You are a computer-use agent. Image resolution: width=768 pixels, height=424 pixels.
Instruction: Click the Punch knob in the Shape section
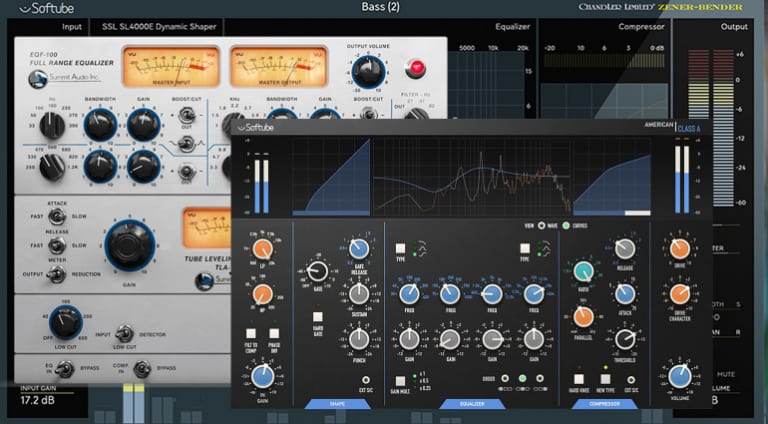click(x=357, y=340)
